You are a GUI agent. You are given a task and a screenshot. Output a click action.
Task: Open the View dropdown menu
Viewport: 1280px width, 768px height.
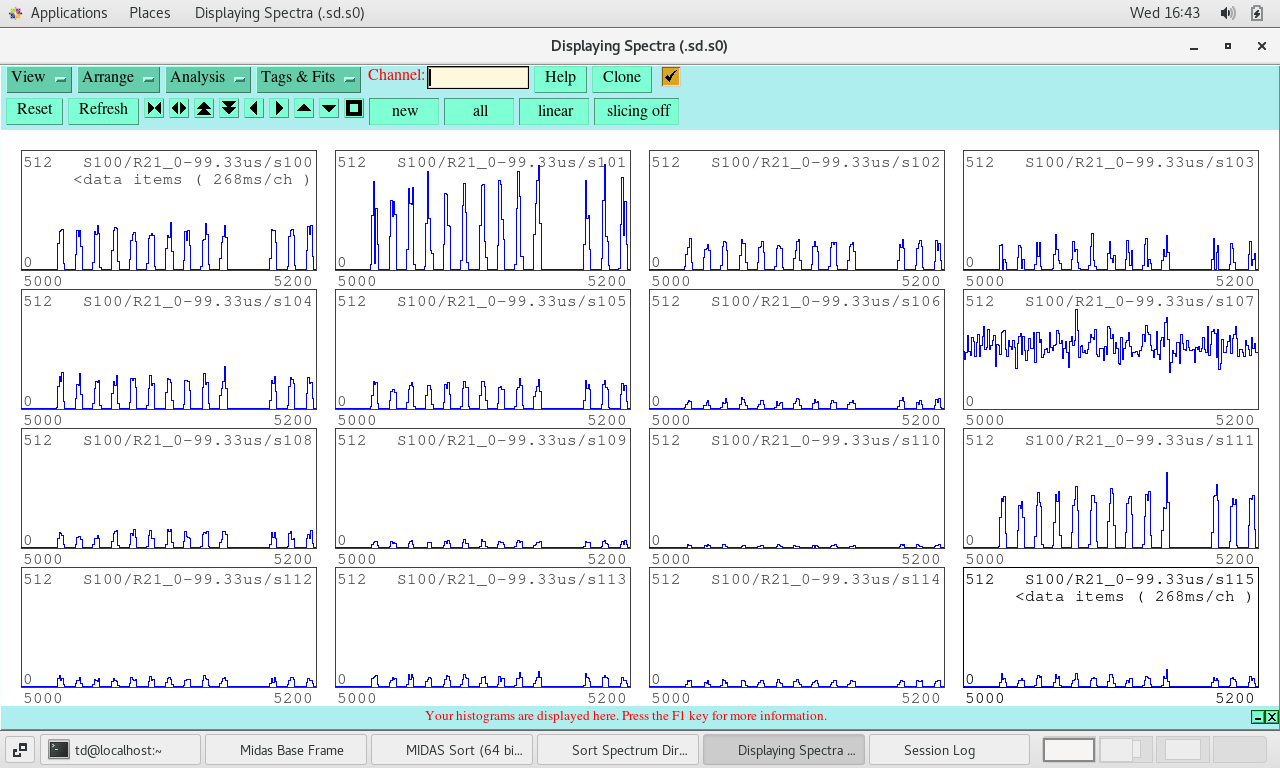(x=39, y=78)
